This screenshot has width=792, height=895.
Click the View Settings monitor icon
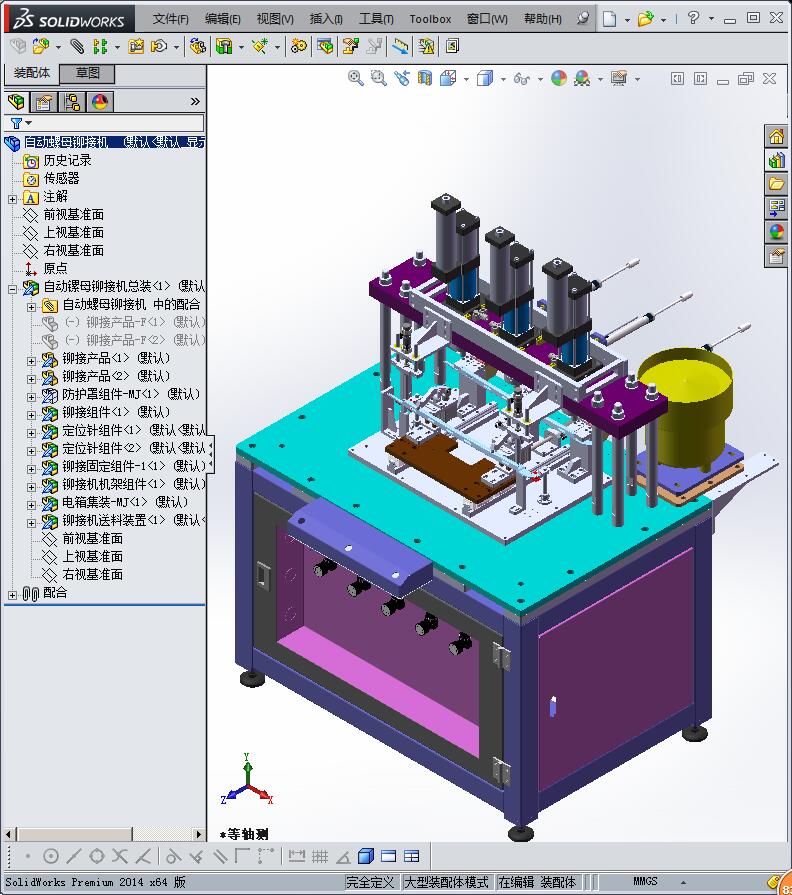tap(619, 78)
